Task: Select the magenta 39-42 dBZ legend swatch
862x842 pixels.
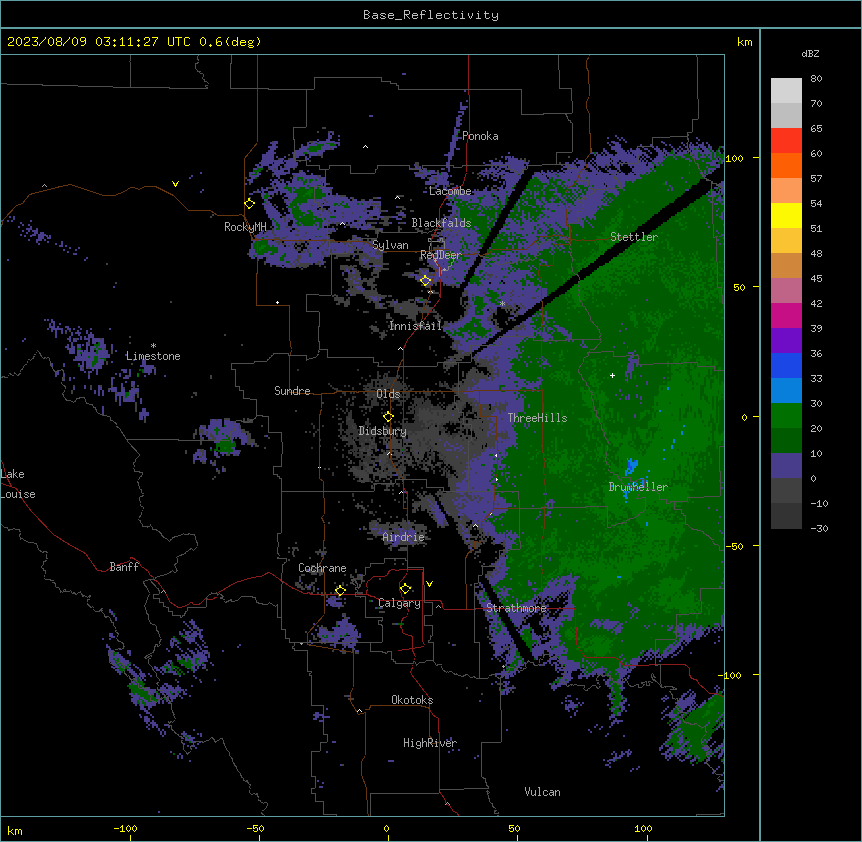Action: 786,315
